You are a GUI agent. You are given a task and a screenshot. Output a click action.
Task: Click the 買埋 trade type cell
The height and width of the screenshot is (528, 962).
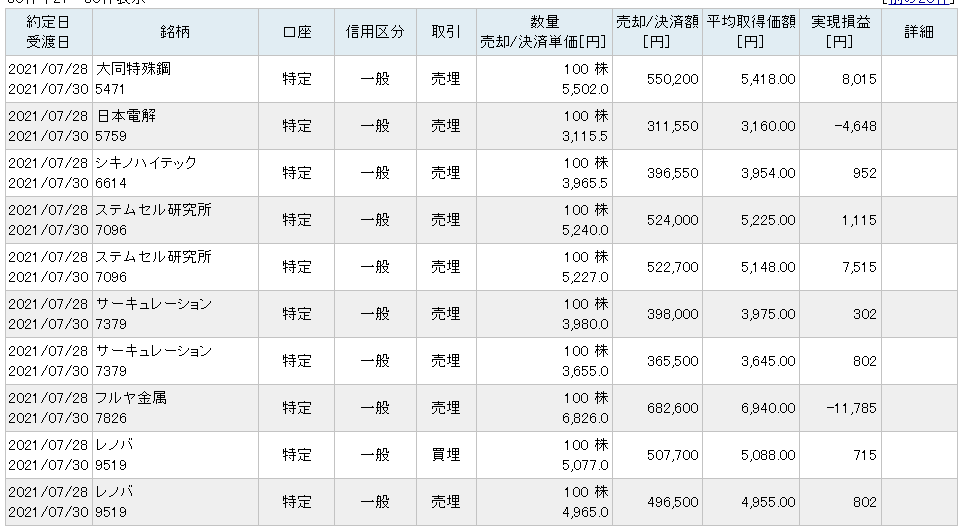click(x=446, y=455)
